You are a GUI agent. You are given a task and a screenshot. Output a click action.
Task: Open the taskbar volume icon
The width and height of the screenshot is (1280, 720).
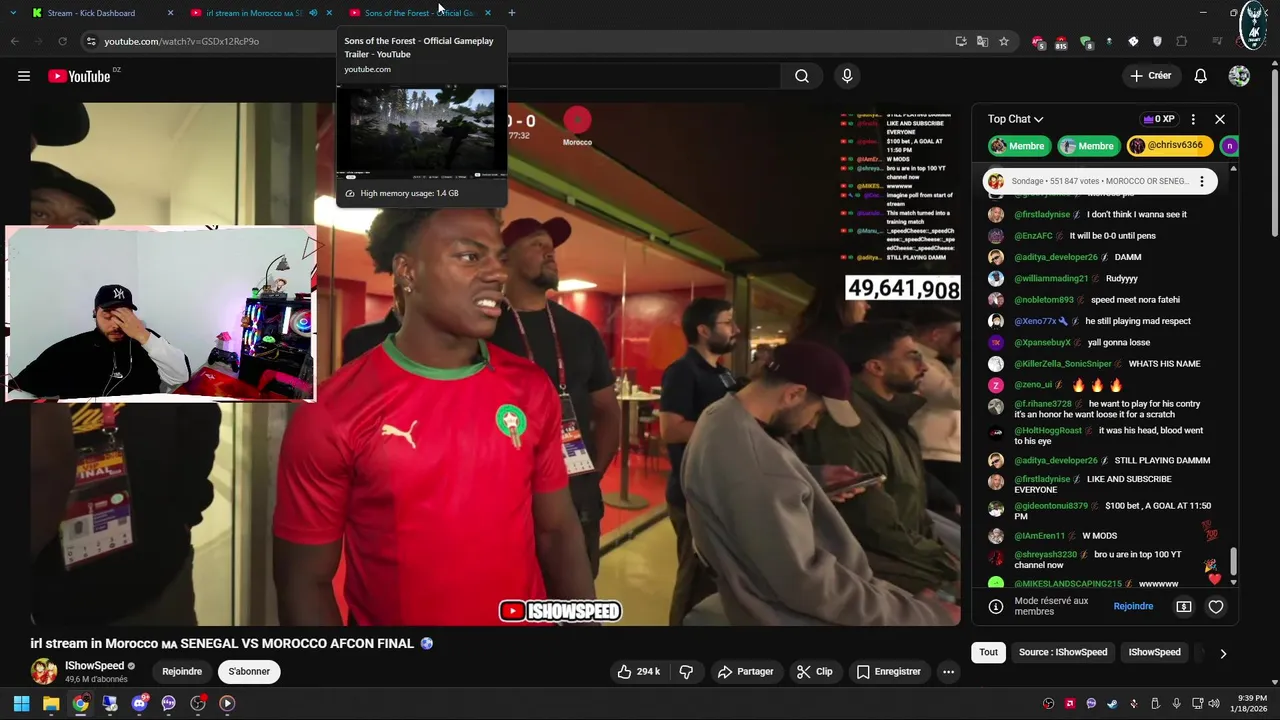pos(1214,703)
